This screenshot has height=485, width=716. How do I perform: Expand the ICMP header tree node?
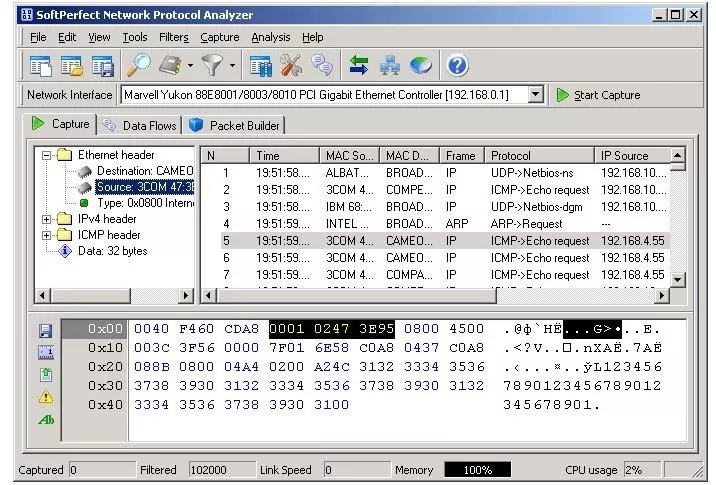tap(47, 235)
